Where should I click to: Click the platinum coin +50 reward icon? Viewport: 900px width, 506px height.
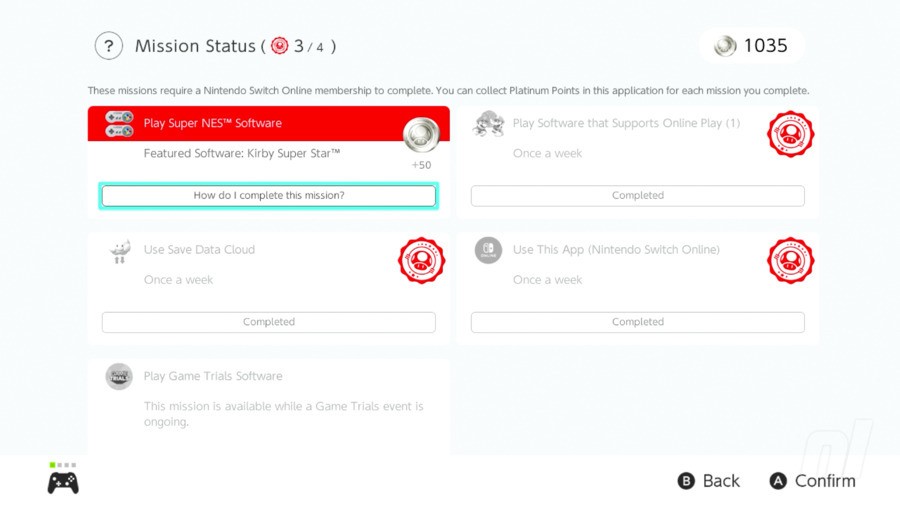pyautogui.click(x=421, y=136)
